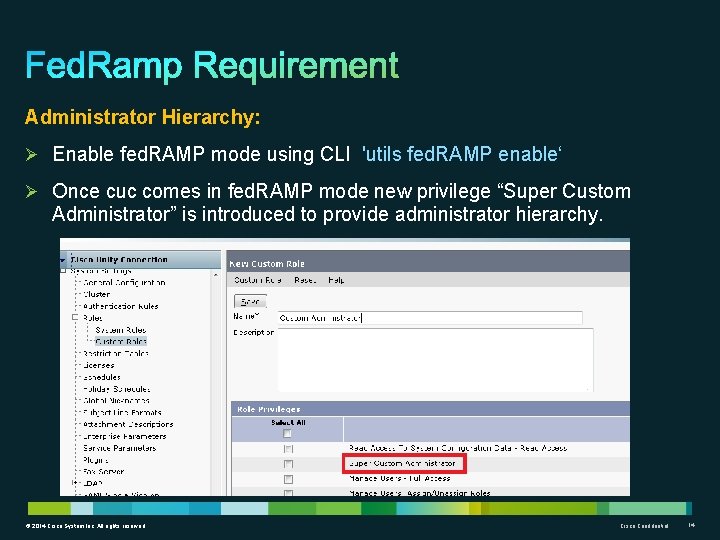Open Subject Line Formats in the tree
This screenshot has height=540, width=720.
[122, 412]
